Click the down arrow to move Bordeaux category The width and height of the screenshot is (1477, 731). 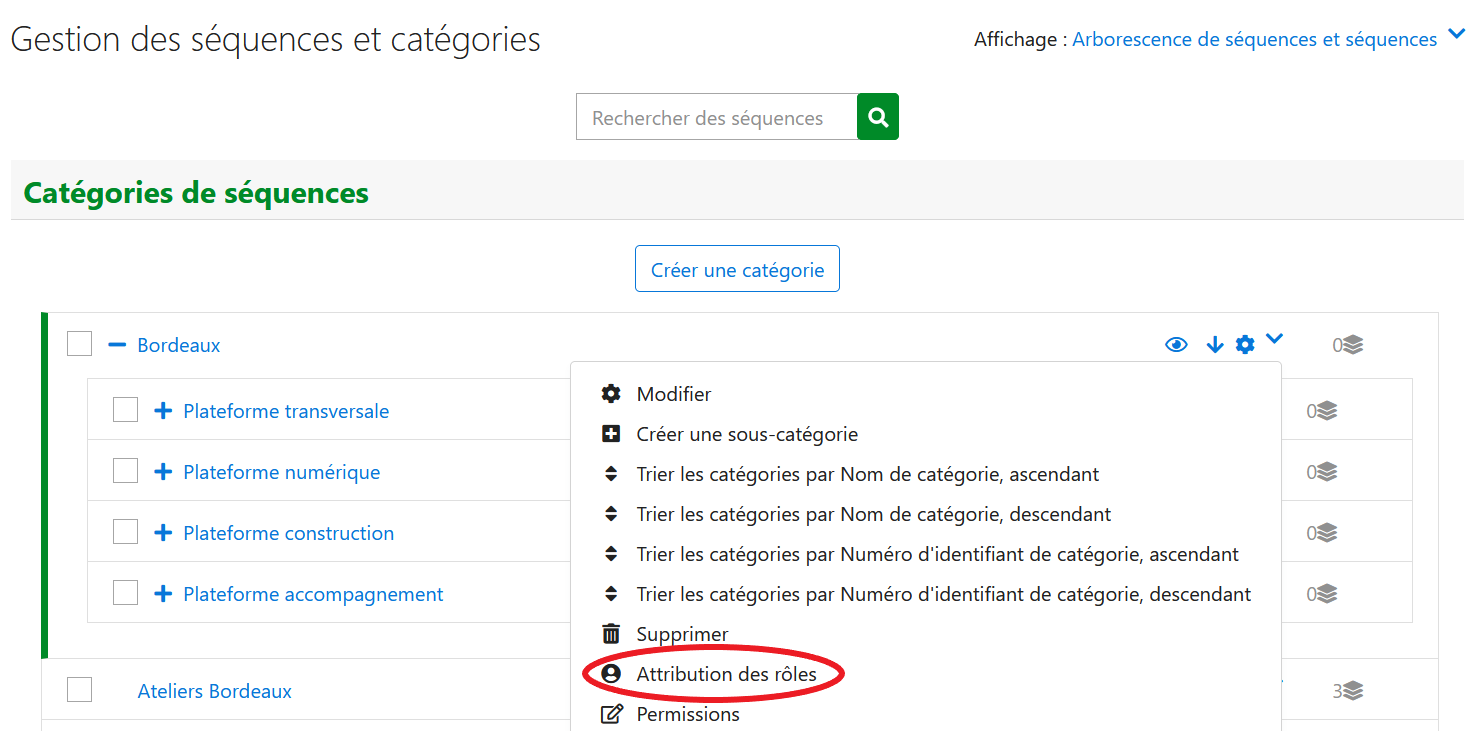(x=1214, y=343)
